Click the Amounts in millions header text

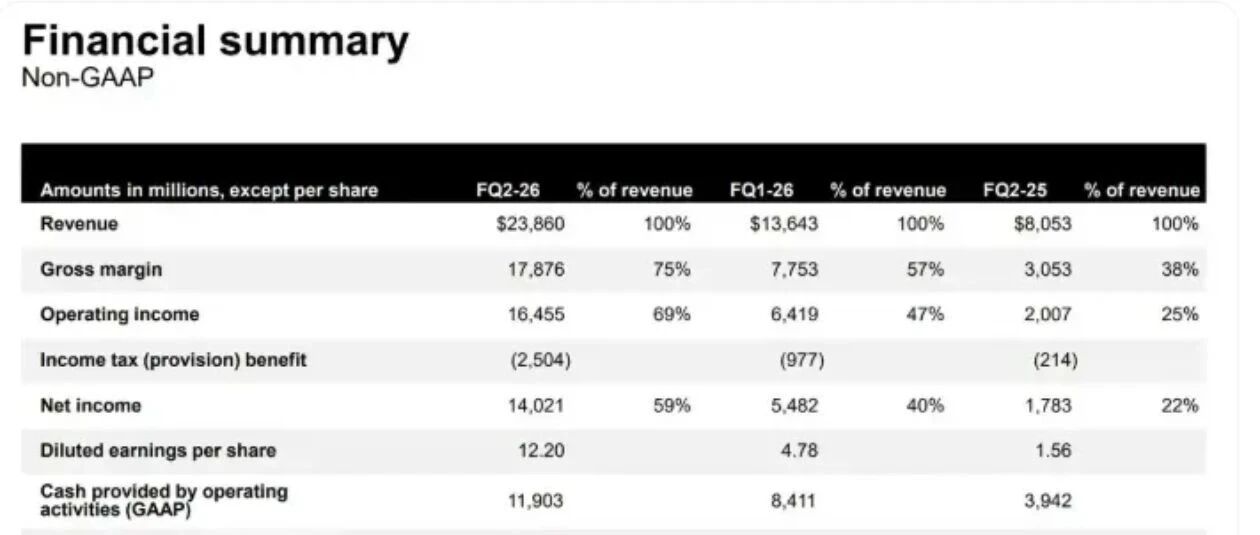pyautogui.click(x=209, y=190)
